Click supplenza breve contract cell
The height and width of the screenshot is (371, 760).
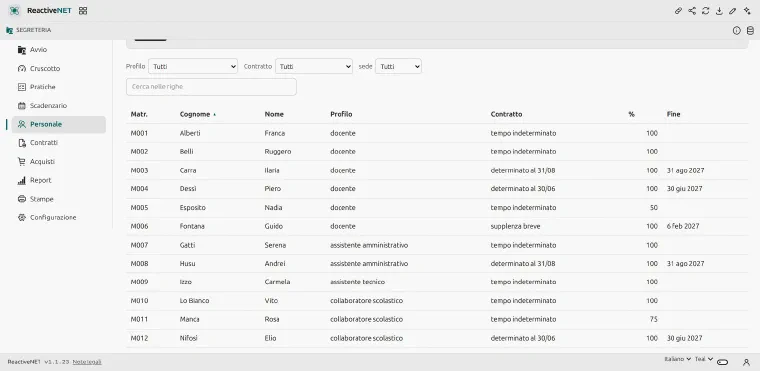pyautogui.click(x=515, y=226)
